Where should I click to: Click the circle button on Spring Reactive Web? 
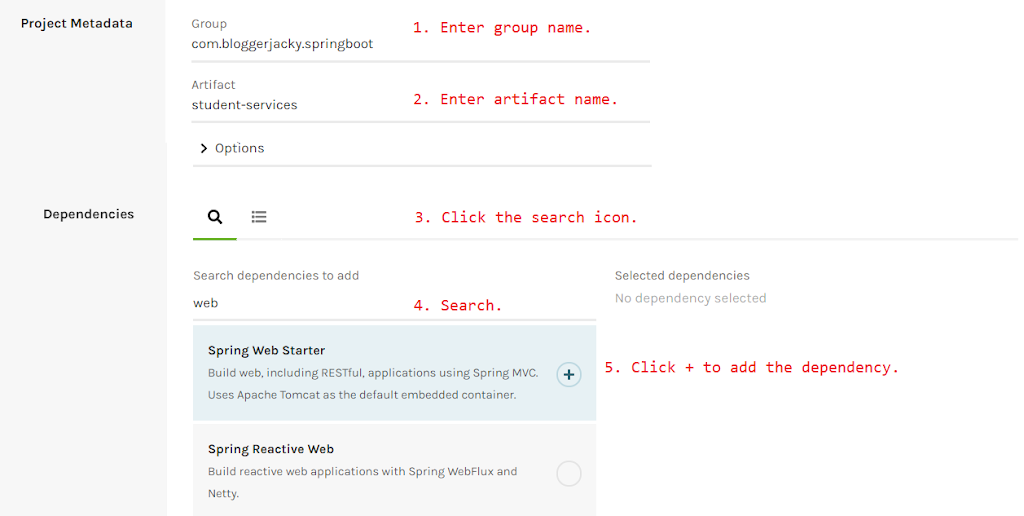pyautogui.click(x=568, y=474)
